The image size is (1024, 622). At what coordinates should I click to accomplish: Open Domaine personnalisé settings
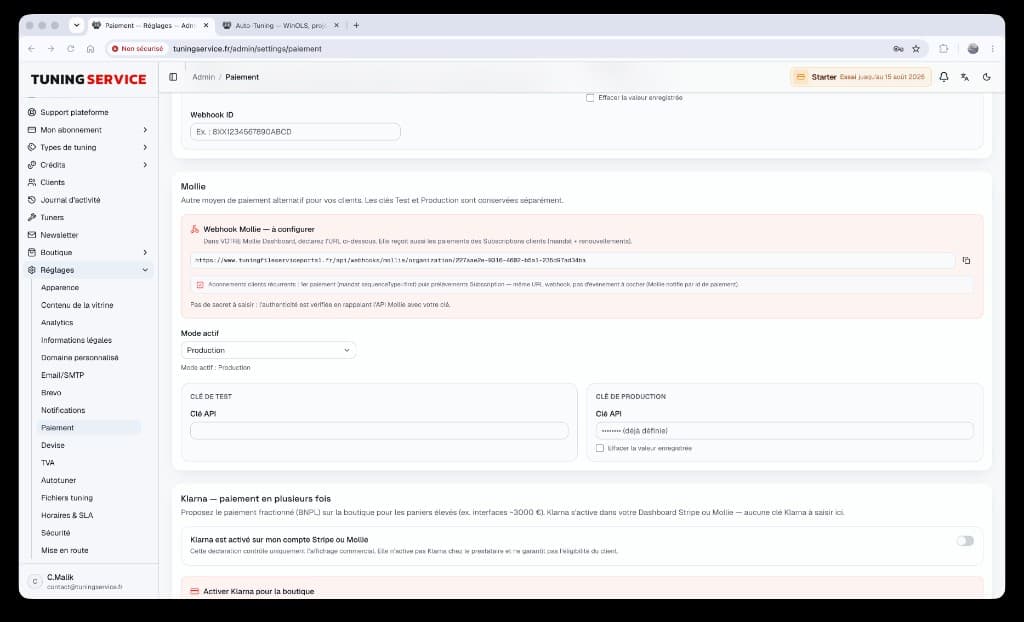click(80, 358)
